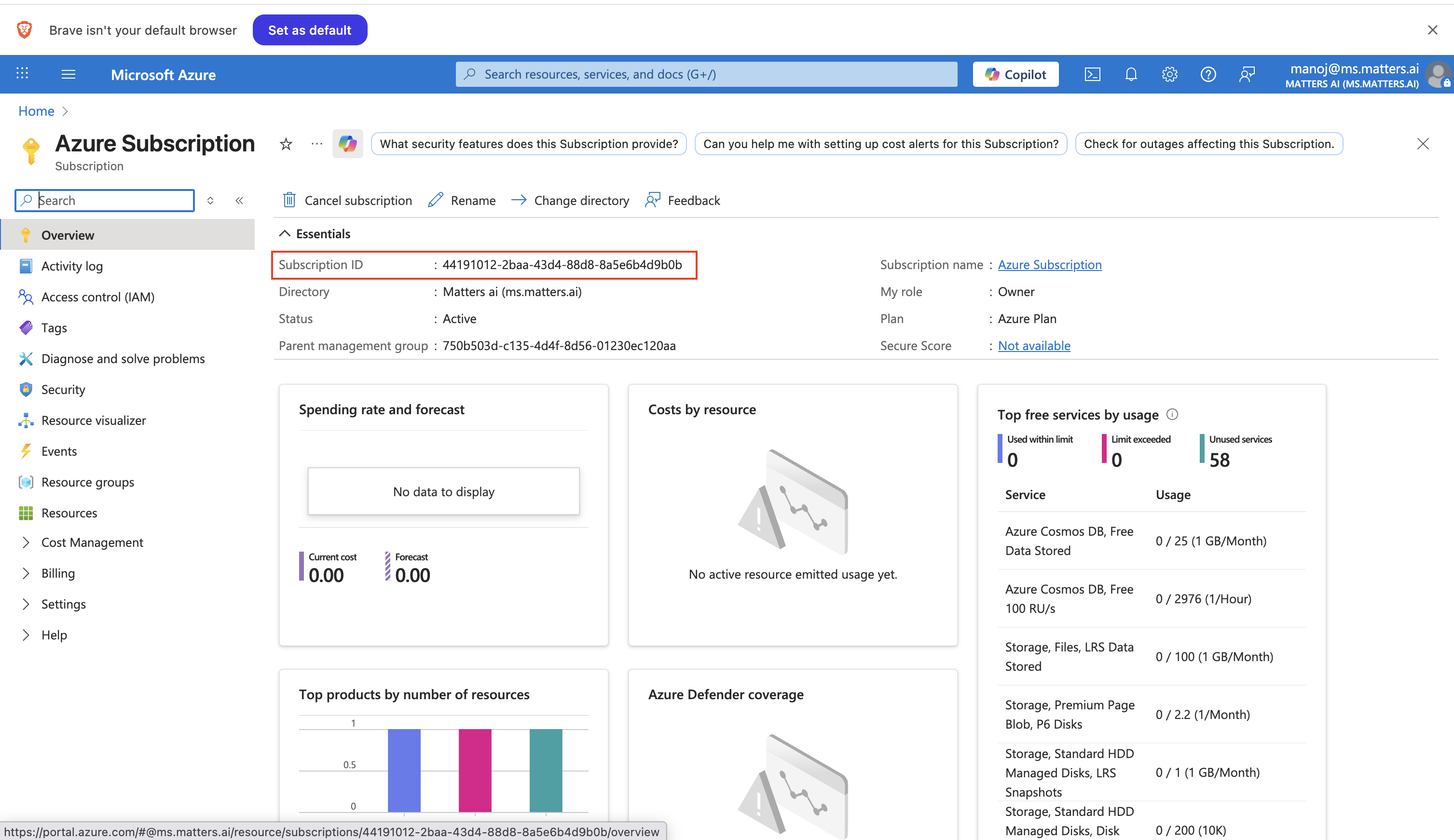Image resolution: width=1454 pixels, height=840 pixels.
Task: Click 'Azure Cosmos DB, Free Data Stored' row
Action: coord(1152,541)
